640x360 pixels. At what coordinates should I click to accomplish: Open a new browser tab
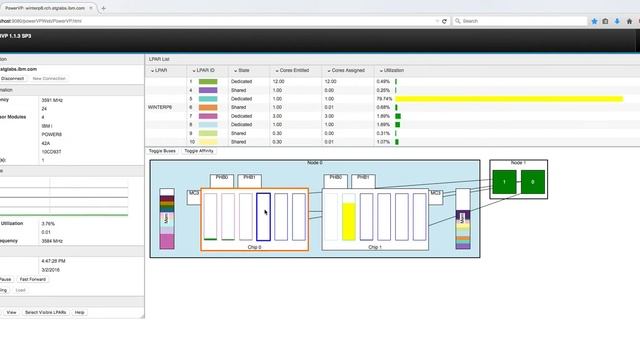pos(103,8)
